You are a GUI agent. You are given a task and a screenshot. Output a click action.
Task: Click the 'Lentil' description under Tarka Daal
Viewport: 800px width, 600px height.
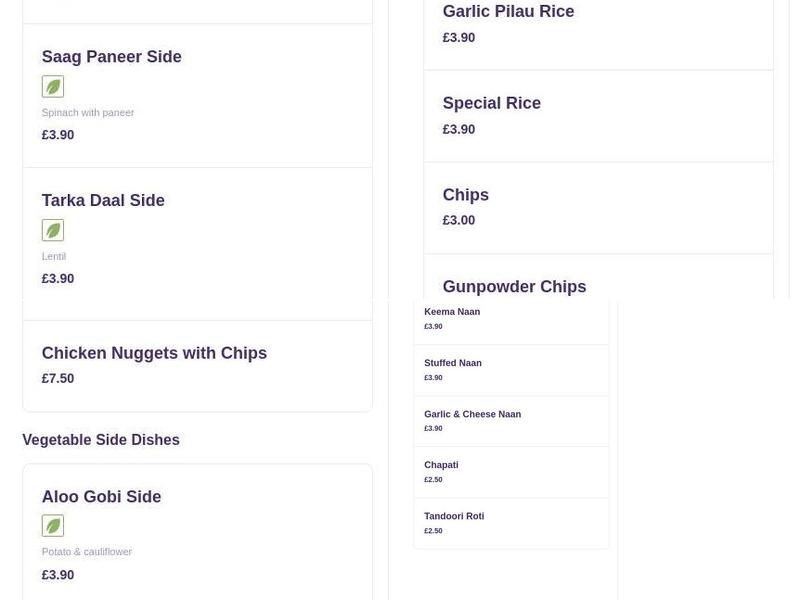[x=53, y=256]
